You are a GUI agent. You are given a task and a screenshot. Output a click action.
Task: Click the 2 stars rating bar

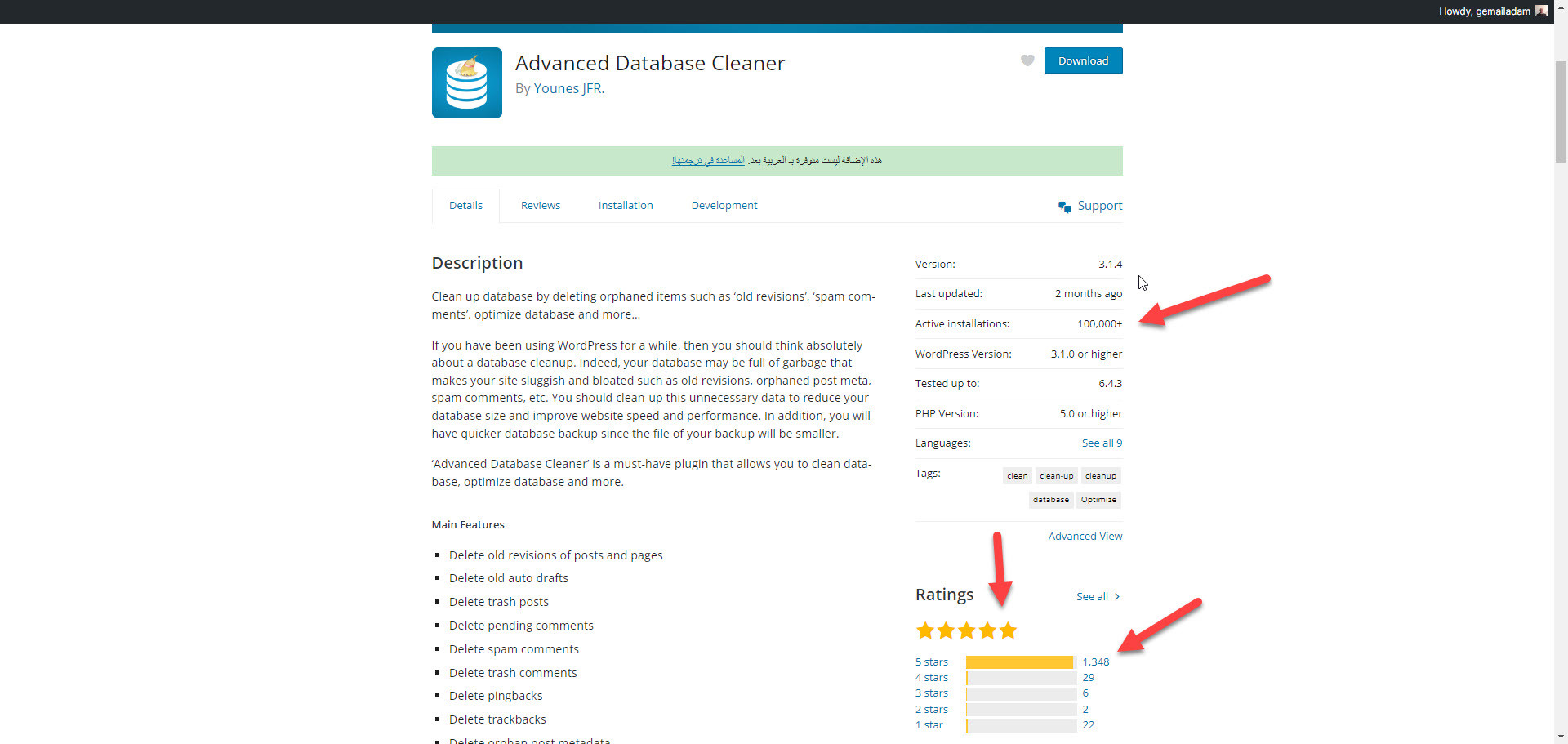click(1021, 710)
